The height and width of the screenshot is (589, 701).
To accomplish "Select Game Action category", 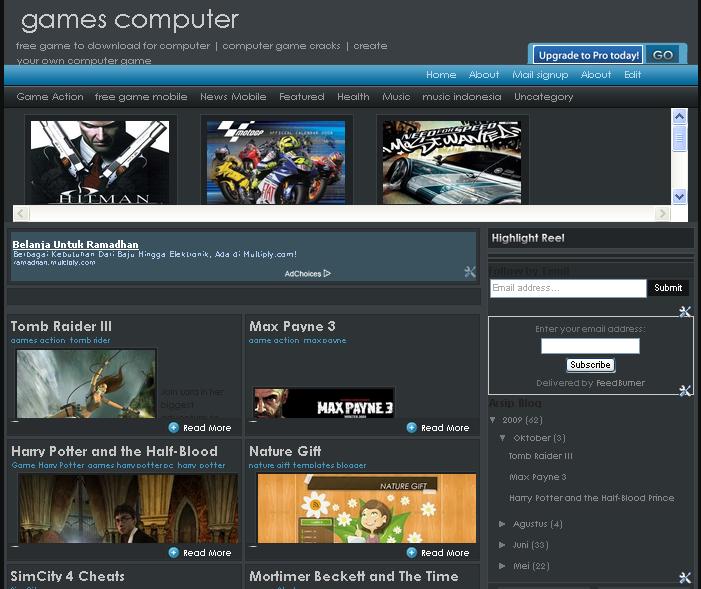I will click(x=50, y=97).
